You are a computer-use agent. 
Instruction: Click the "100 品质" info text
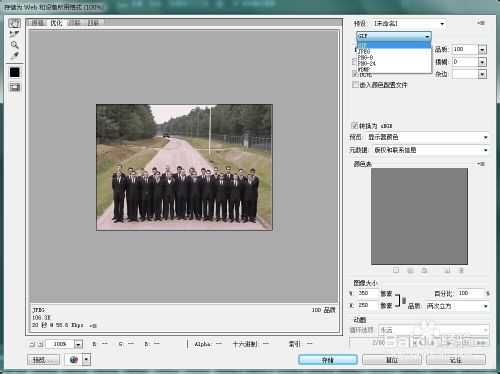[323, 310]
